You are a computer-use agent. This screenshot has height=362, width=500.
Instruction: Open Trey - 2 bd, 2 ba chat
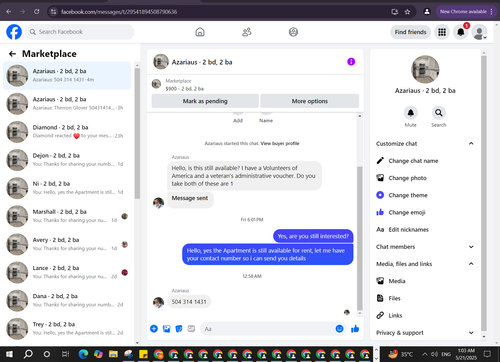tap(67, 328)
